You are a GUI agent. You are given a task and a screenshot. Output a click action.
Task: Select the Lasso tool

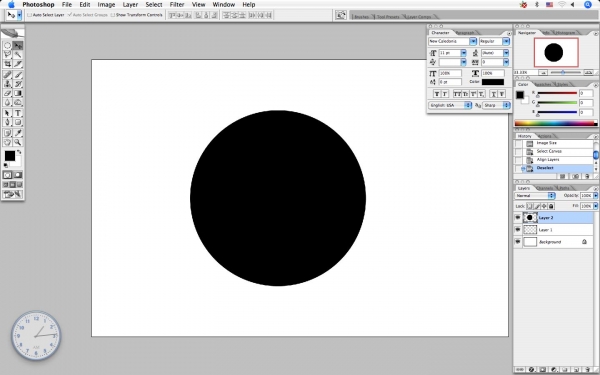(7, 55)
